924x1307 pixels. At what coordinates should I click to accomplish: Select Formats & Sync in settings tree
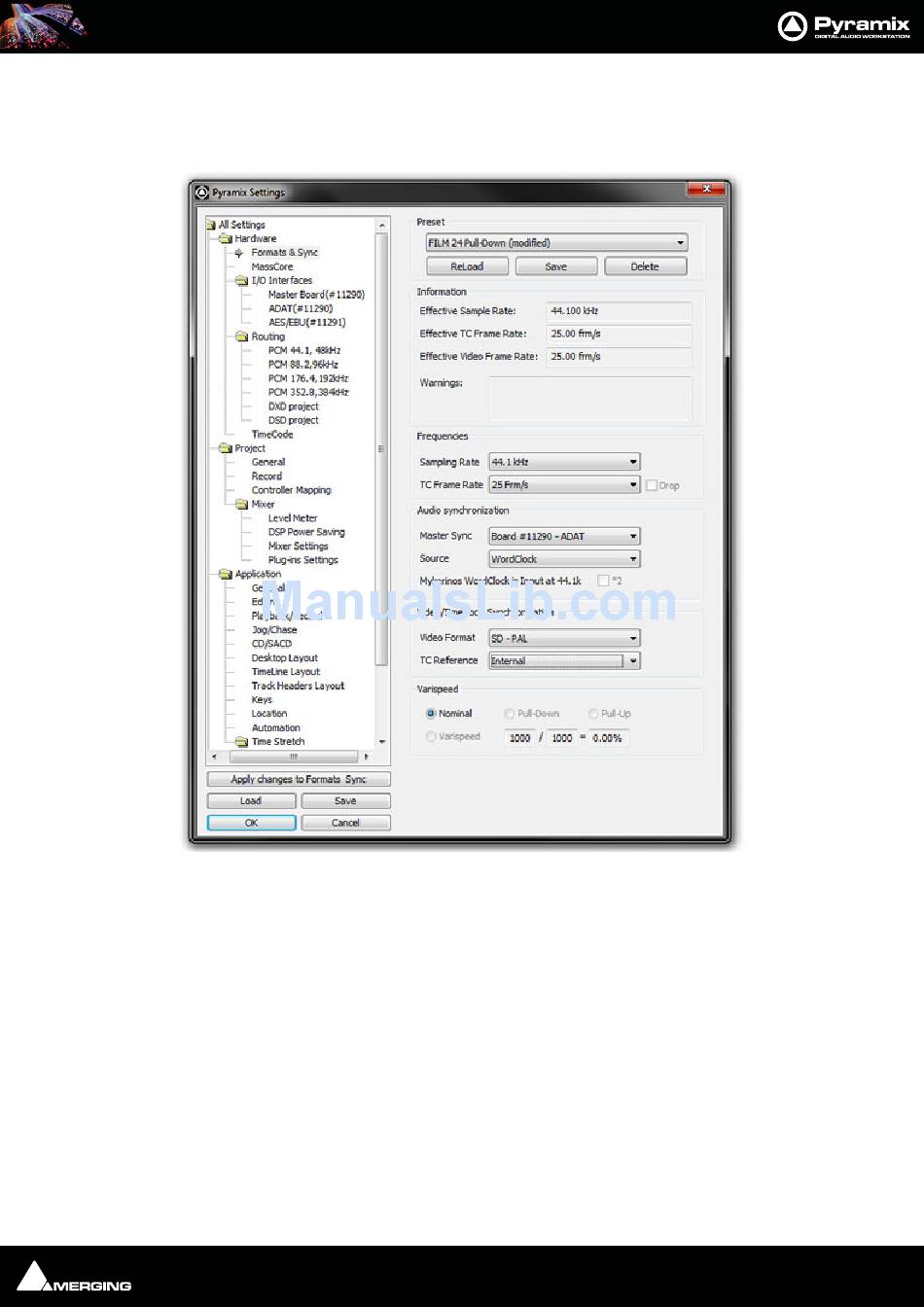click(x=284, y=253)
